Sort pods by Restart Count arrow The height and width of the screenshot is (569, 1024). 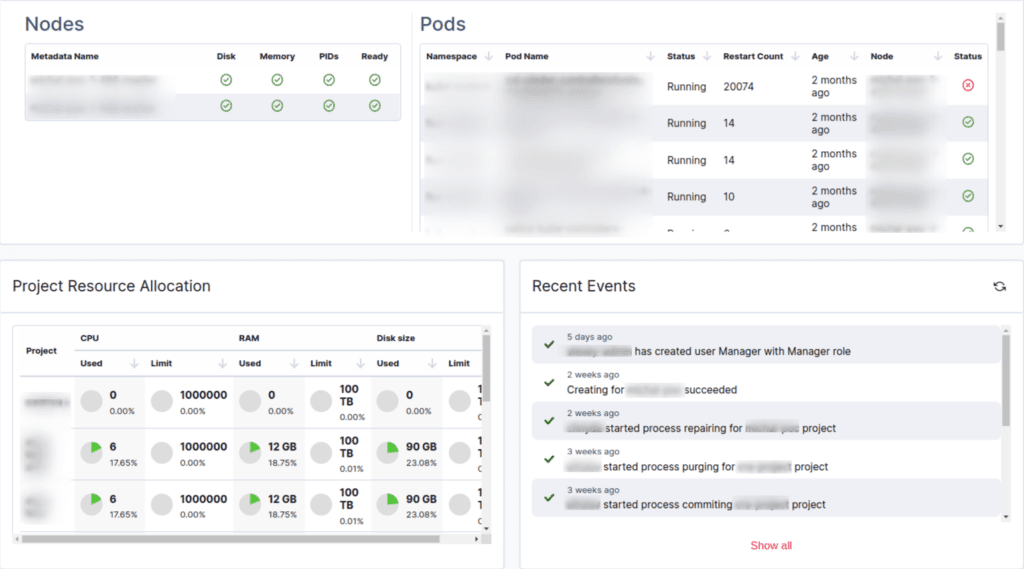tap(795, 57)
